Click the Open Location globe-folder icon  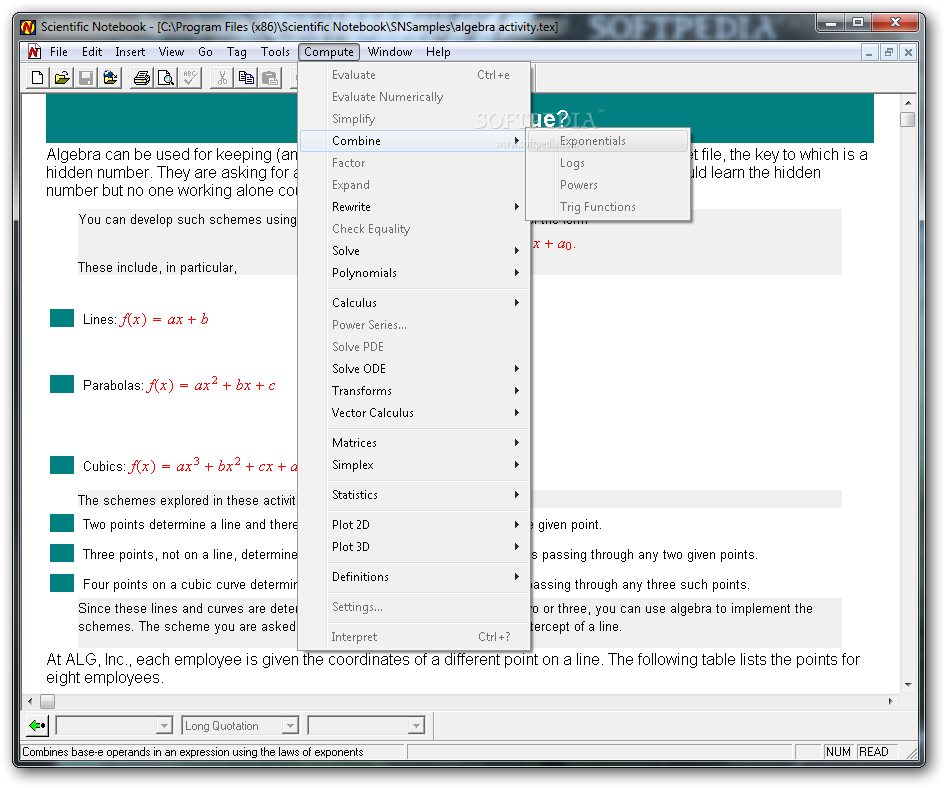110,78
